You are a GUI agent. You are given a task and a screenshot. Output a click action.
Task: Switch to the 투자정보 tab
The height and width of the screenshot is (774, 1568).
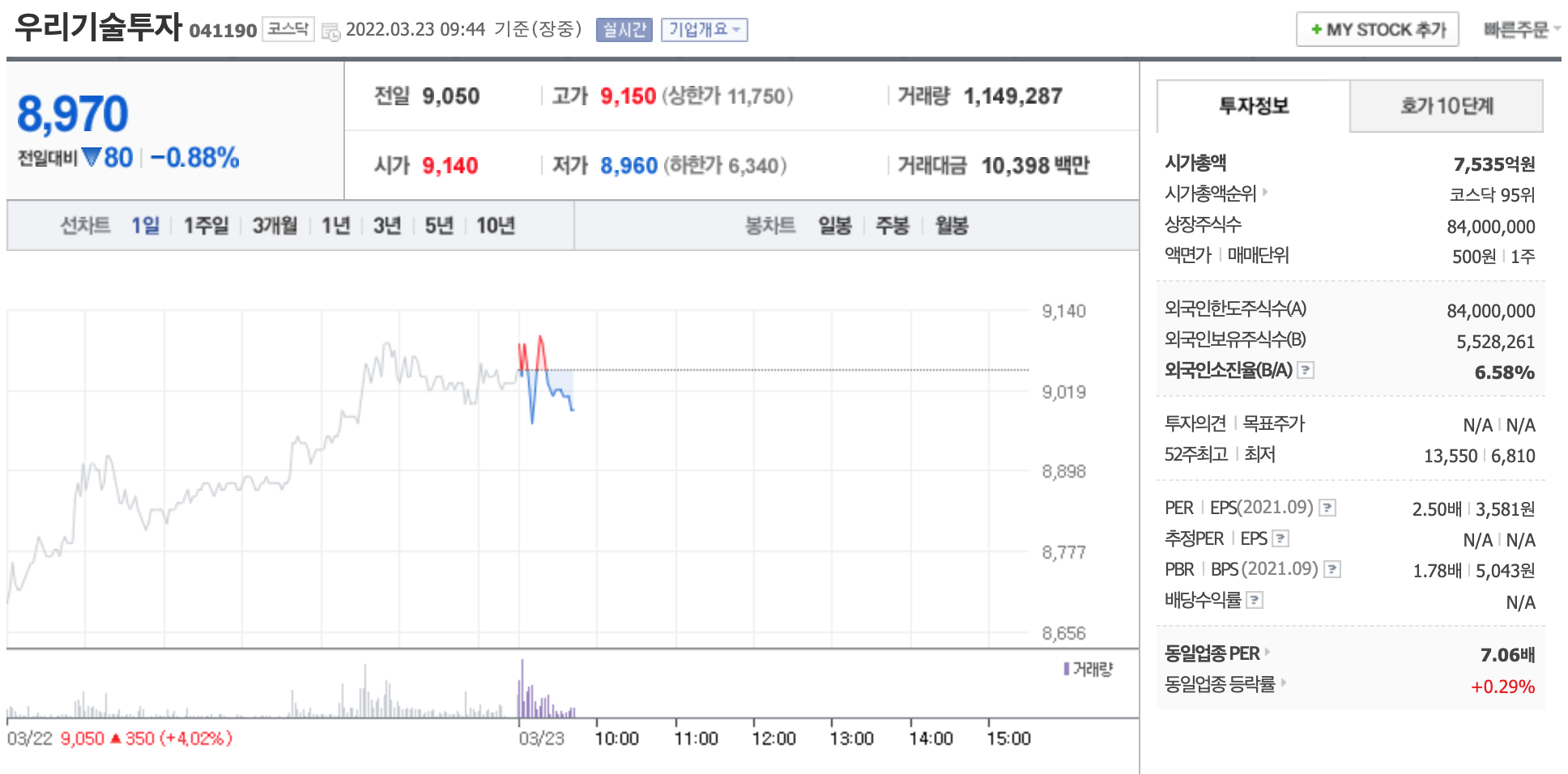(1254, 106)
